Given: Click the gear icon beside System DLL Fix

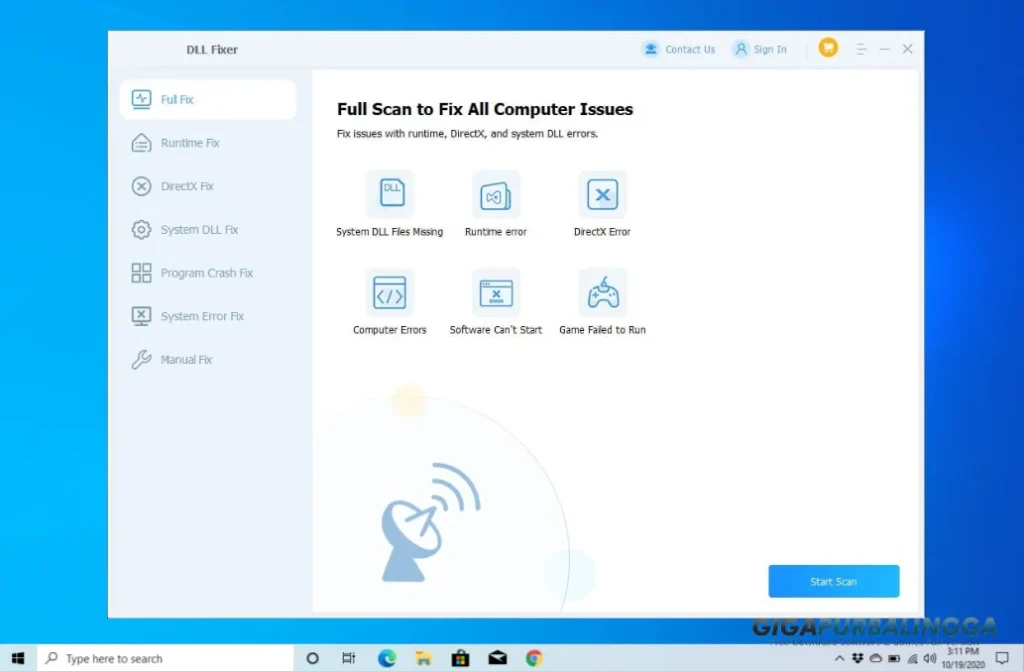Looking at the screenshot, I should (140, 229).
